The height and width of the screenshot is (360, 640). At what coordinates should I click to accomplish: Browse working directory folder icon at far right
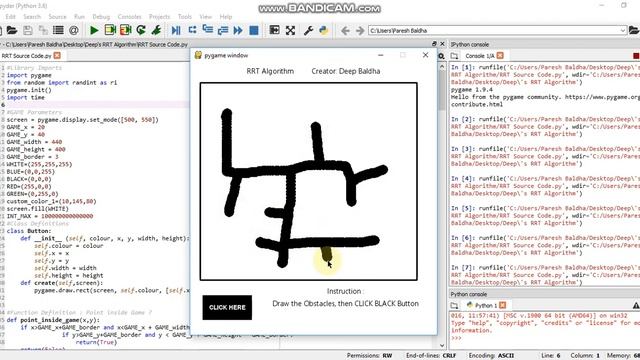[634, 30]
